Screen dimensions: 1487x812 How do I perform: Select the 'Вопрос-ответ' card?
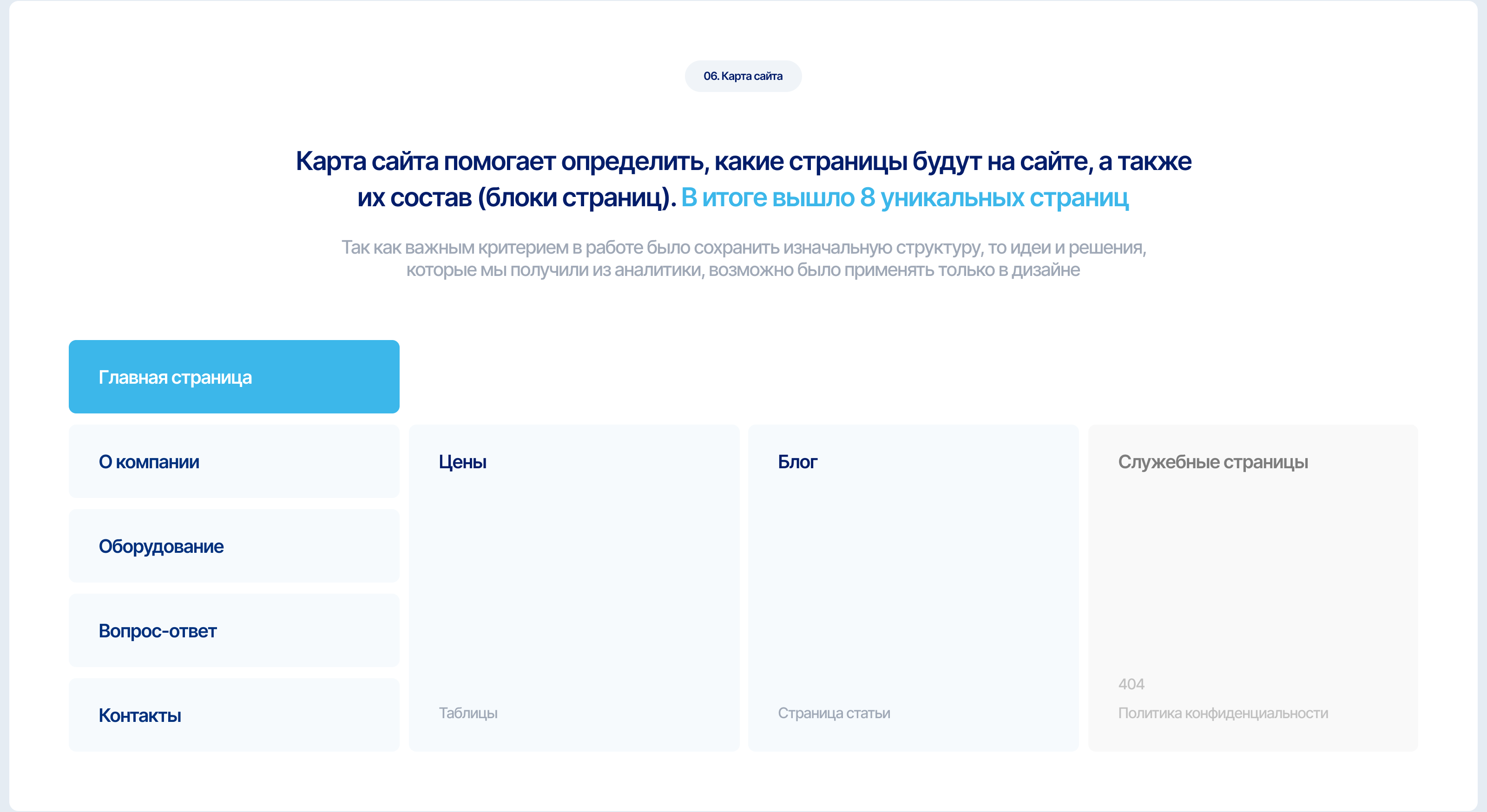234,631
